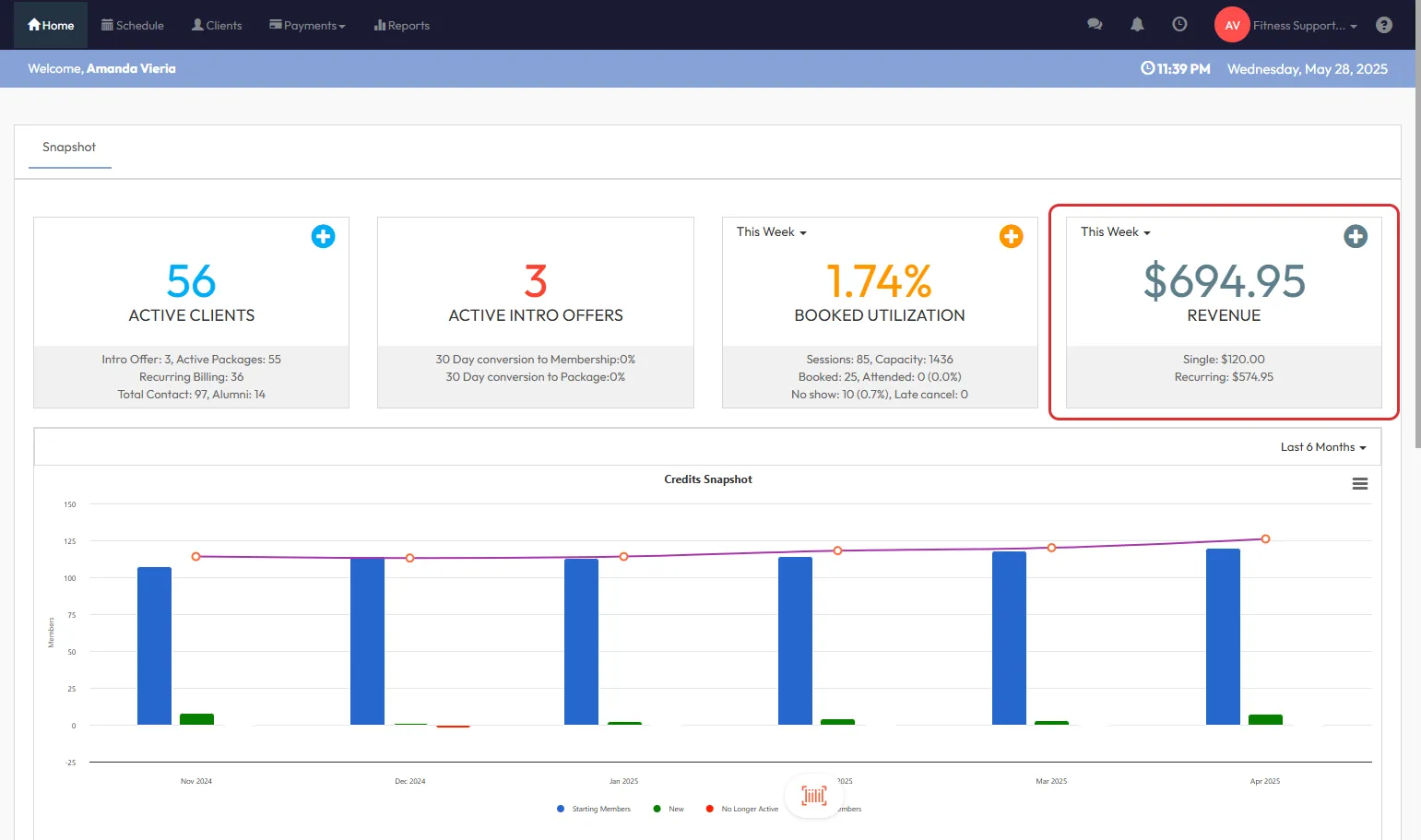The height and width of the screenshot is (840, 1421).
Task: Click the AV user avatar
Action: tap(1232, 25)
